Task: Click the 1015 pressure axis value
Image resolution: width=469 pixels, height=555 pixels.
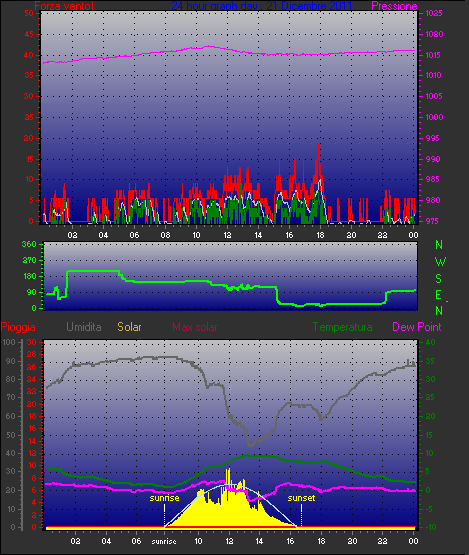Action: pos(433,55)
